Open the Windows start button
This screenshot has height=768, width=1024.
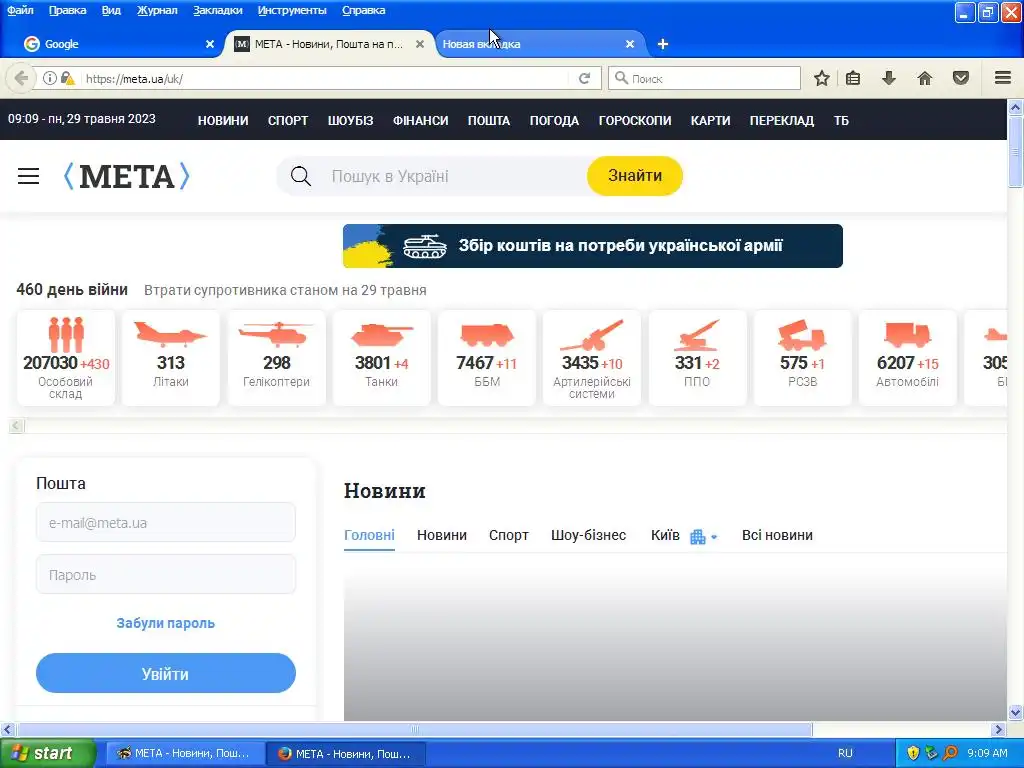pos(48,753)
